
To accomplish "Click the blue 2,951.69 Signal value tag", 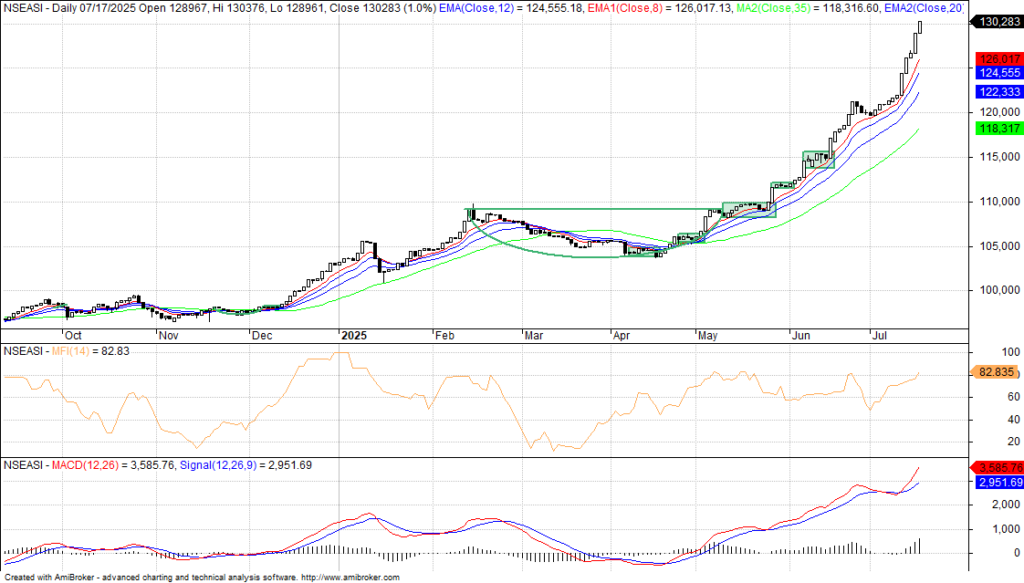I will [x=995, y=482].
